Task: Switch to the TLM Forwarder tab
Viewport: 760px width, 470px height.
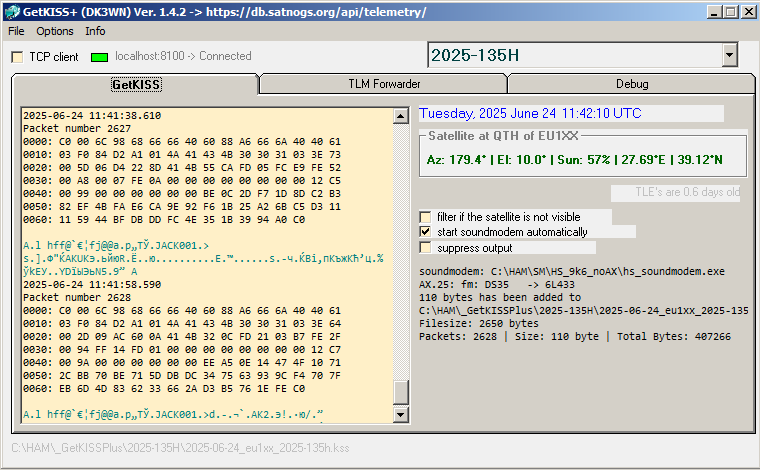Action: coord(384,84)
